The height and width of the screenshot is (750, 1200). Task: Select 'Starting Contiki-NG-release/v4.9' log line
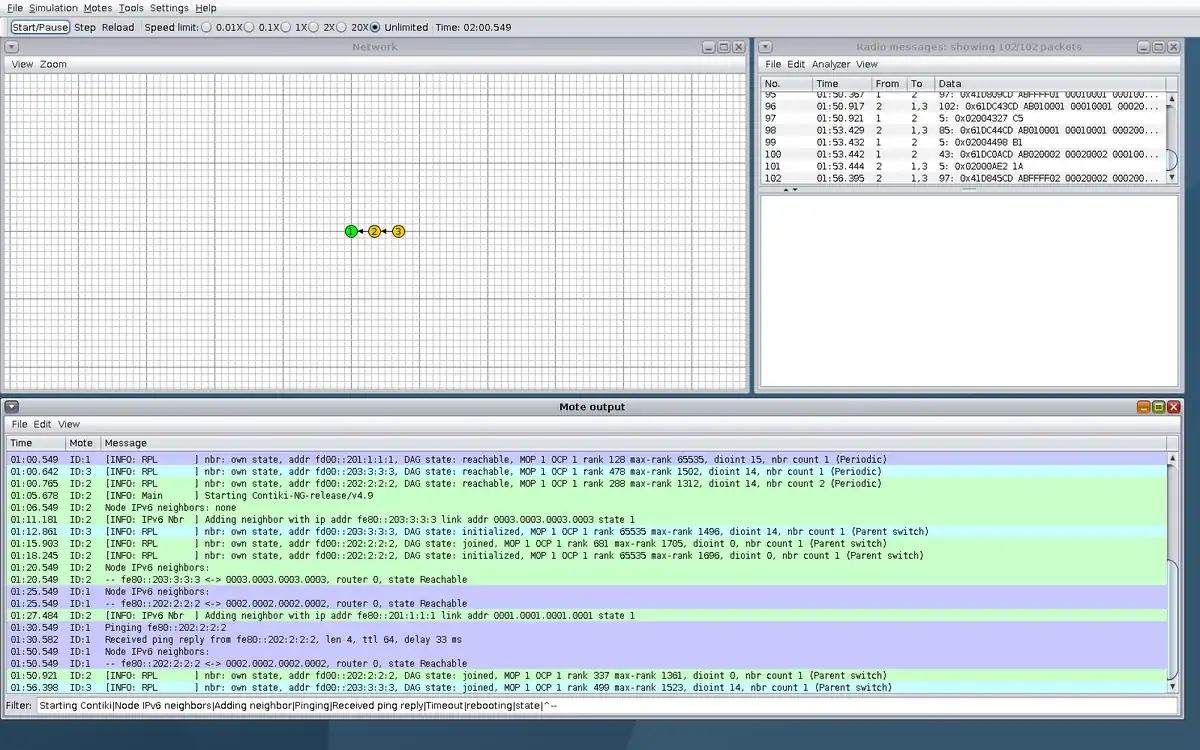(587, 496)
